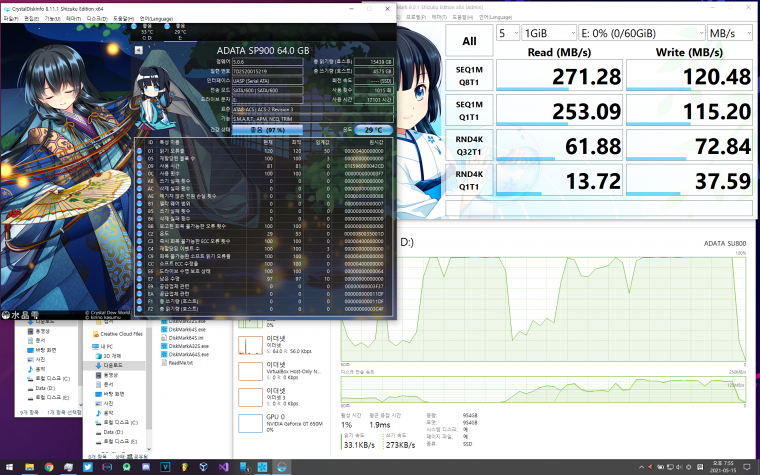Select Data (D:) in front Explorer tree
The image size is (760, 475).
[x=109, y=432]
